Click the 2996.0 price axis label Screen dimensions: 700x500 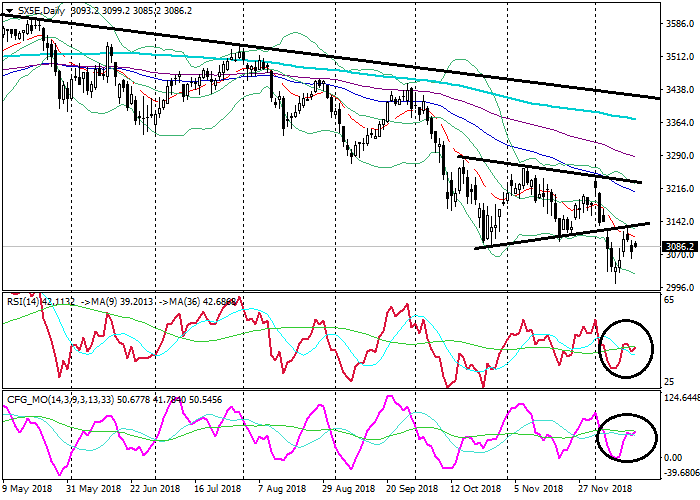tap(680, 287)
